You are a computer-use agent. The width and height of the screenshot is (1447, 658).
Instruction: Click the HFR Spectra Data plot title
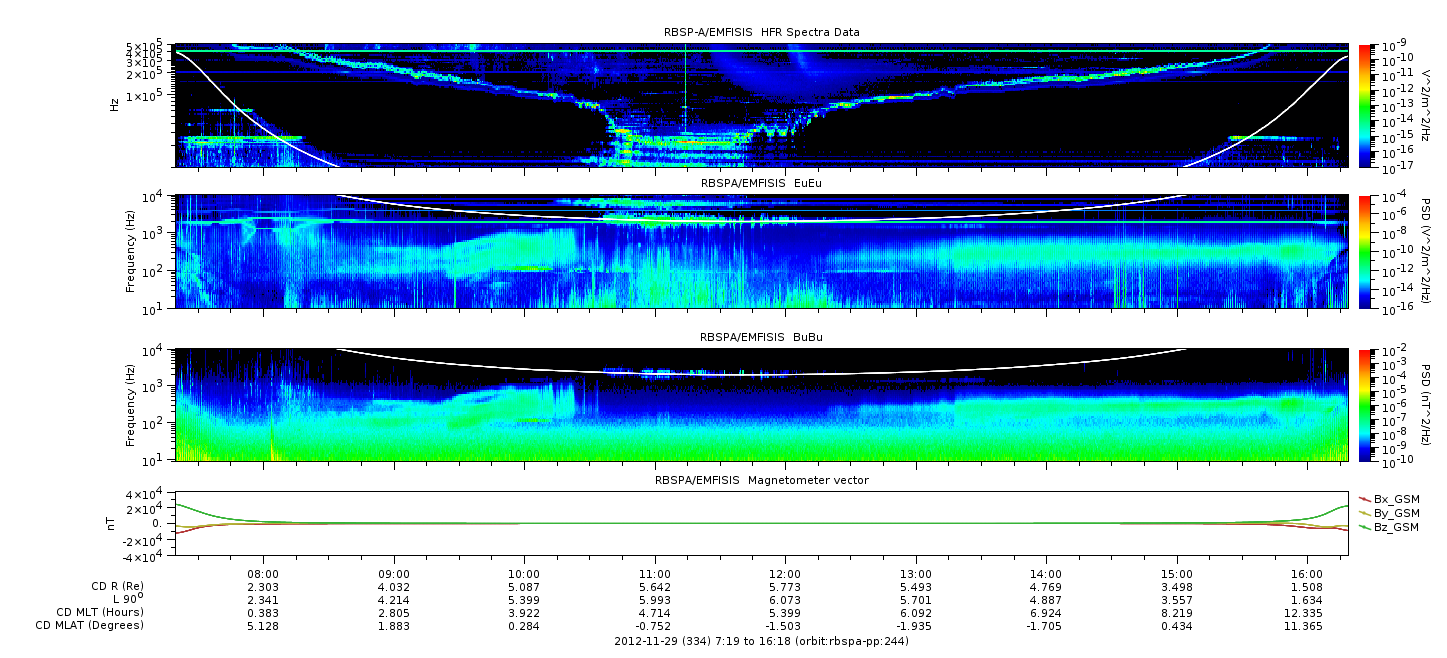point(761,33)
